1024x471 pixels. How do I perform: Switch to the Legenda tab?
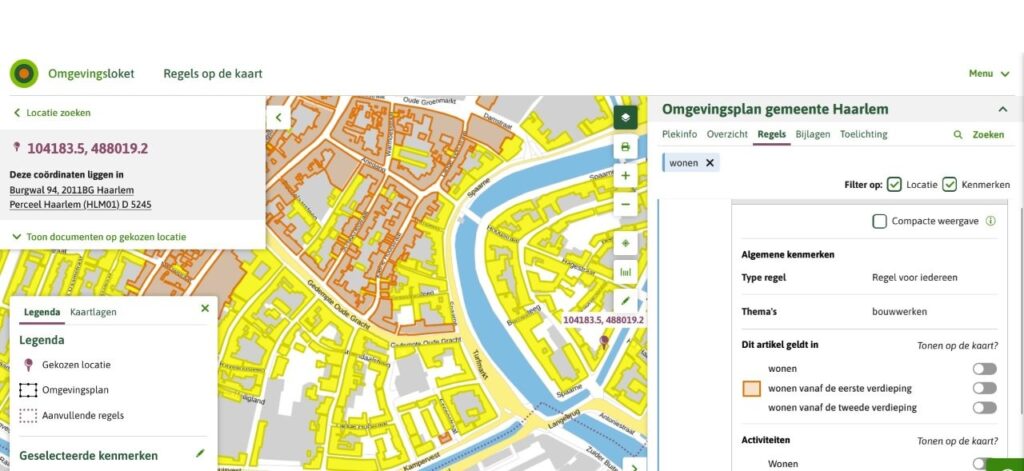(42, 312)
